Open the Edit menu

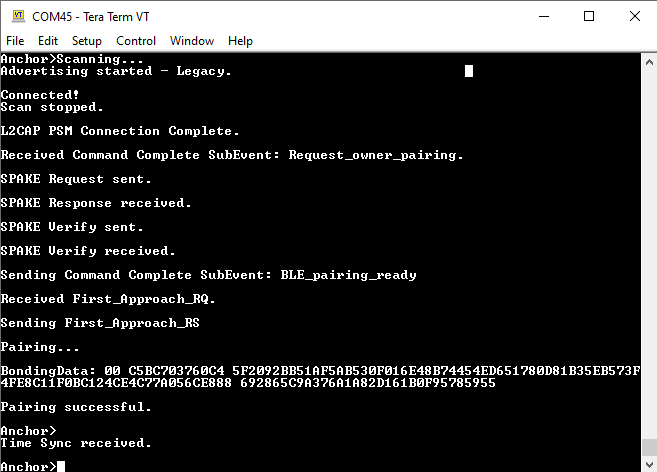(48, 41)
